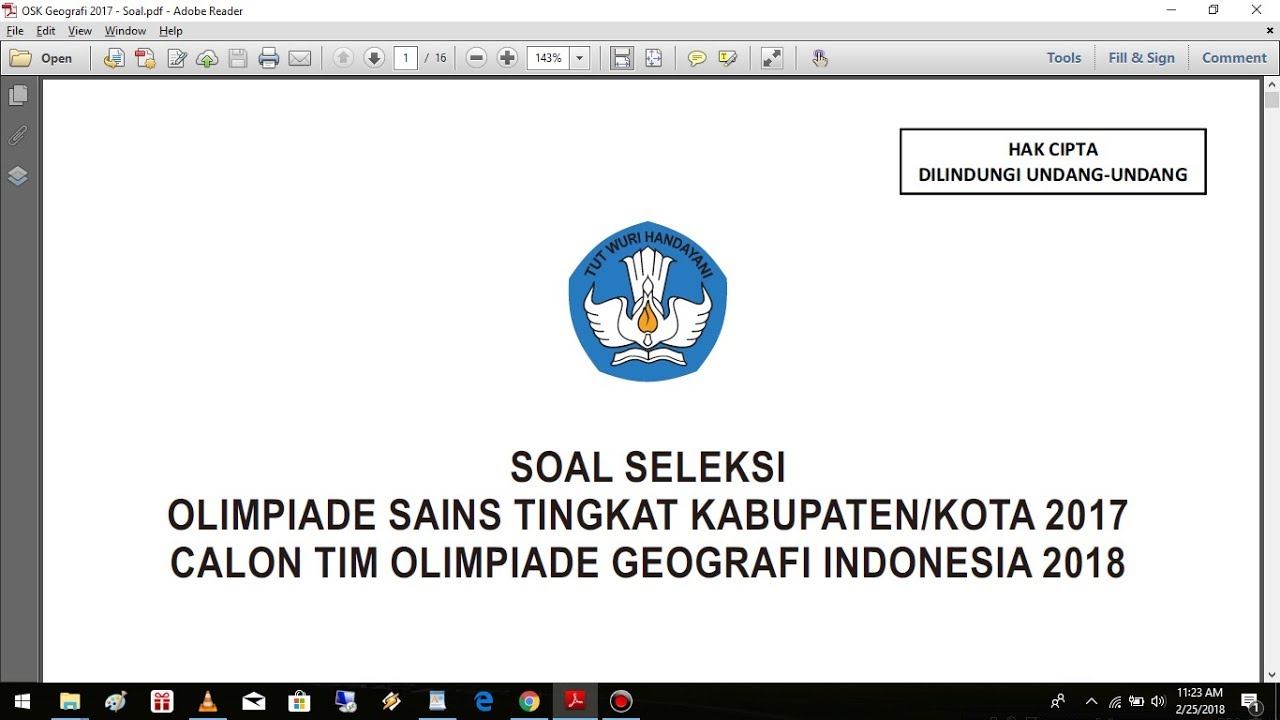Open the Comment pane
This screenshot has width=1280, height=720.
click(x=1234, y=58)
